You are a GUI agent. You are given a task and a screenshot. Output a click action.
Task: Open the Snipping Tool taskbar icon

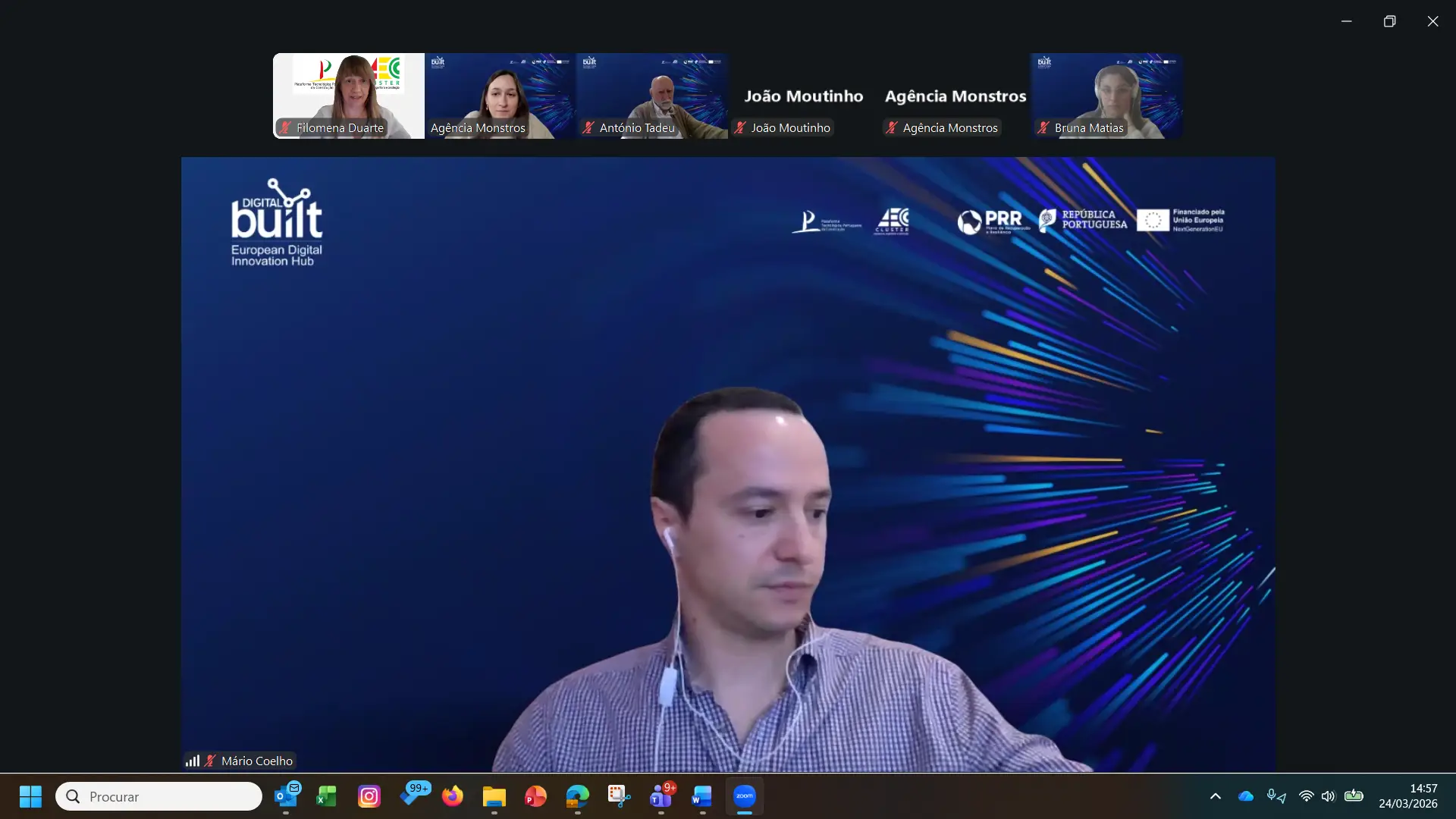(619, 796)
